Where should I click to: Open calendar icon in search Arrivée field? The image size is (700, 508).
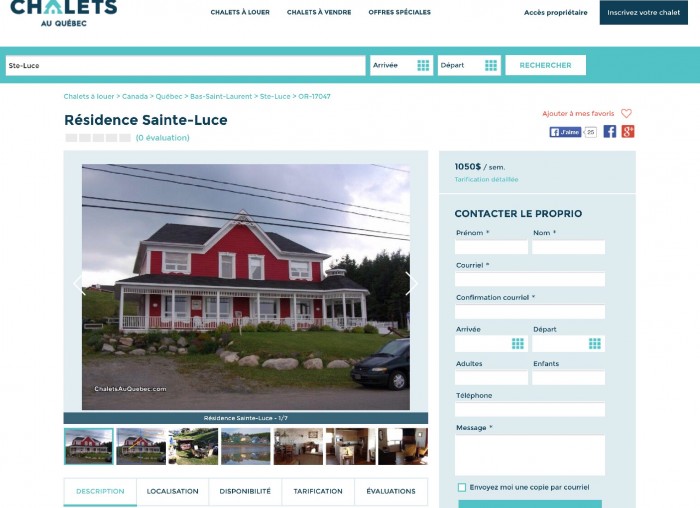click(423, 66)
